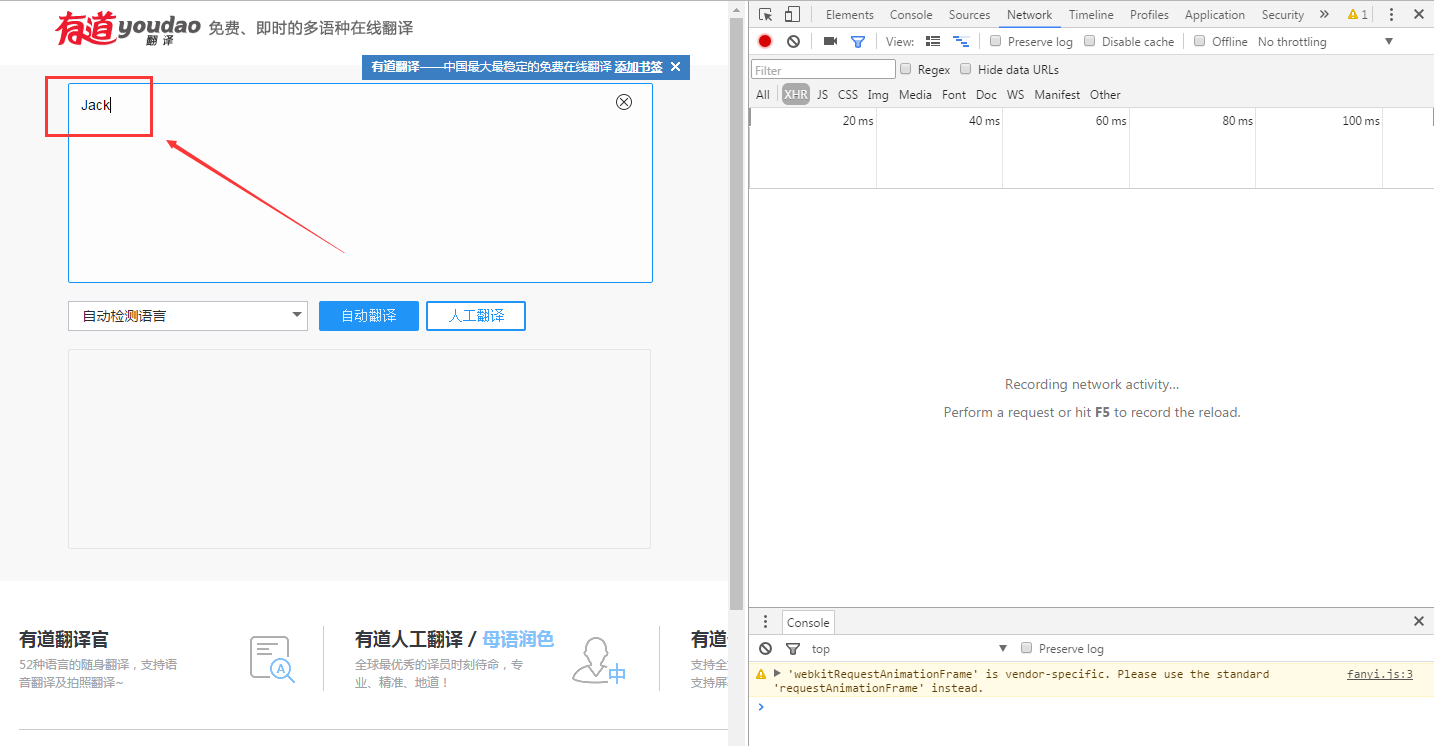Enable the Disable cache checkbox
Screen dimensions: 1434x746
tap(1090, 41)
